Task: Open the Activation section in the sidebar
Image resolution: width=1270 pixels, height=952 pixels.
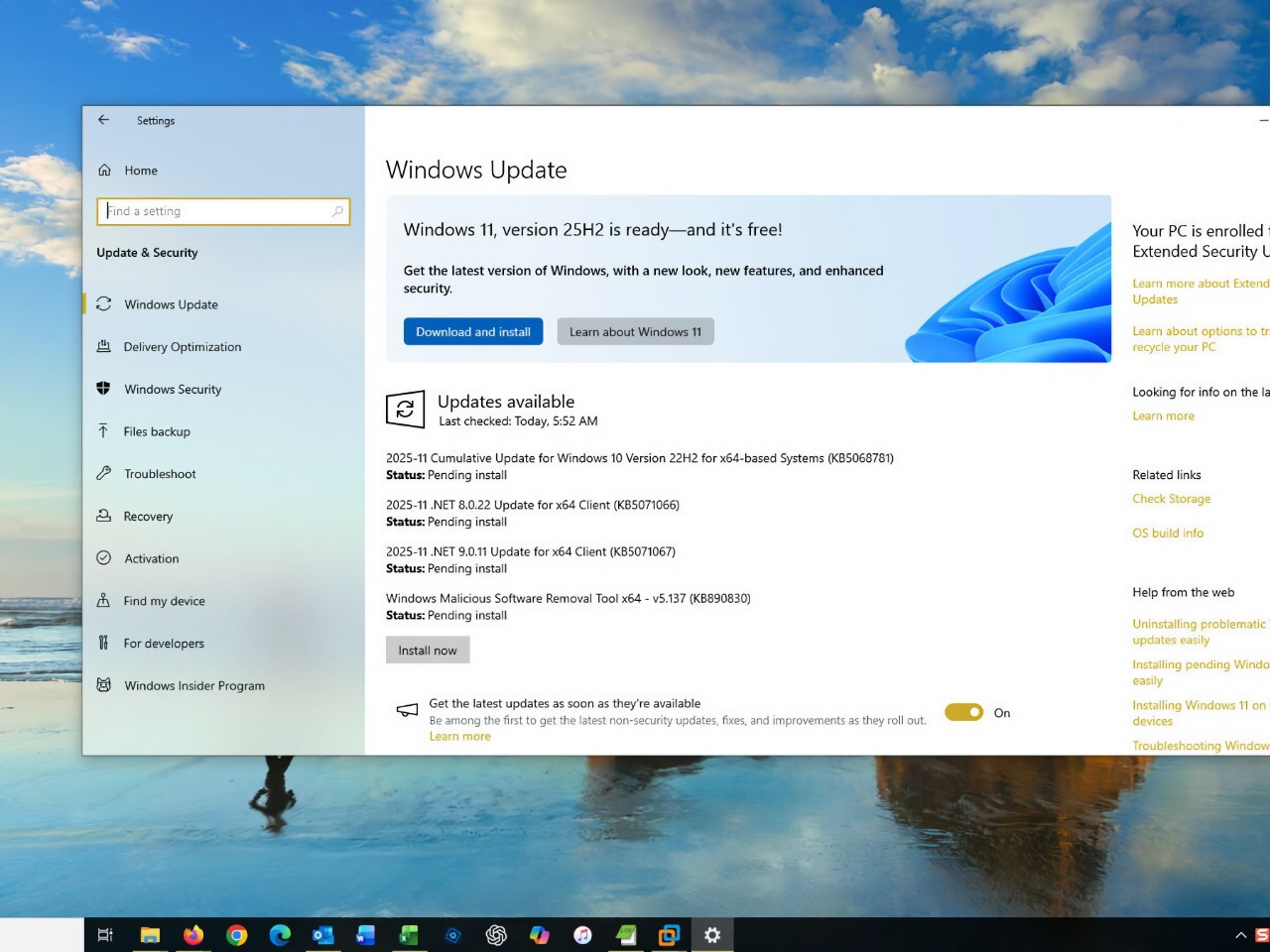Action: point(104,558)
